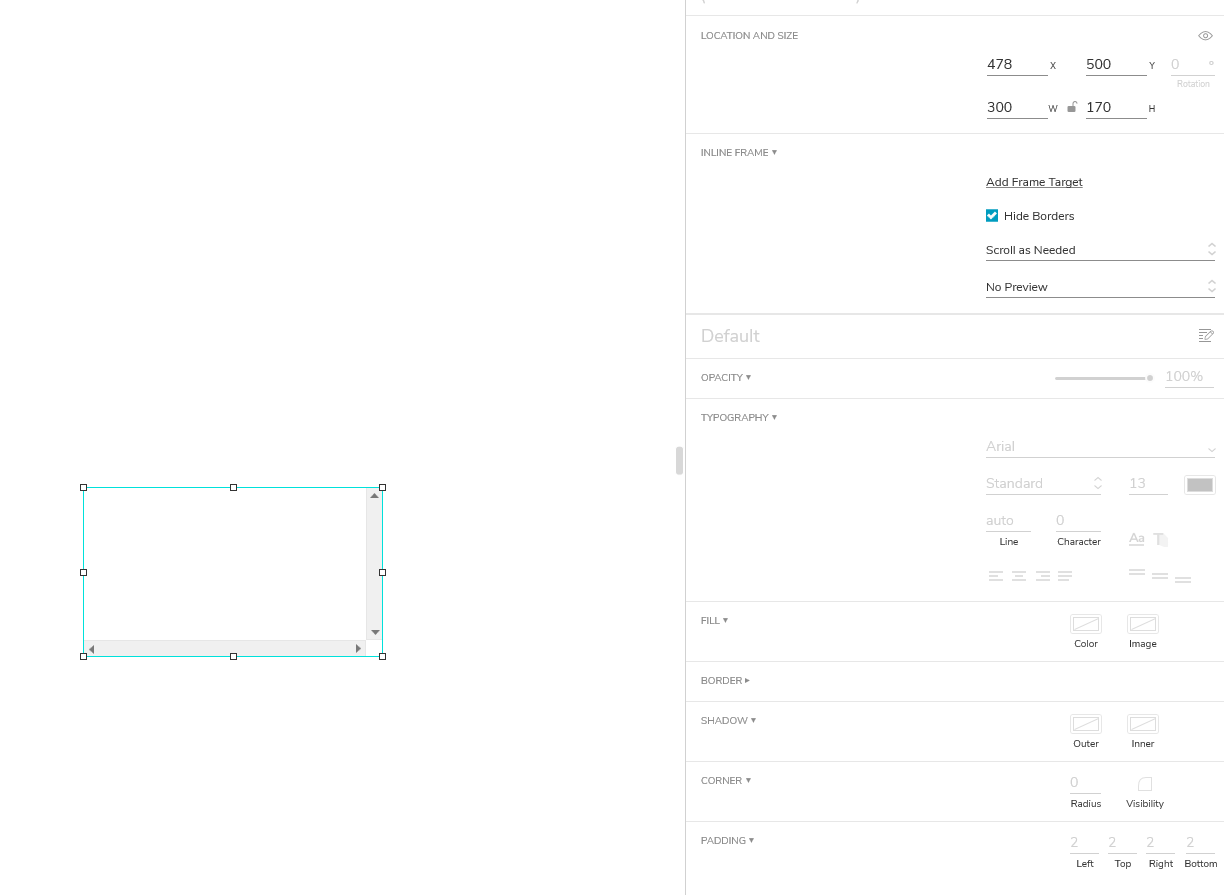
Task: Collapse the TYPOGRAPHY section
Action: coord(738,417)
